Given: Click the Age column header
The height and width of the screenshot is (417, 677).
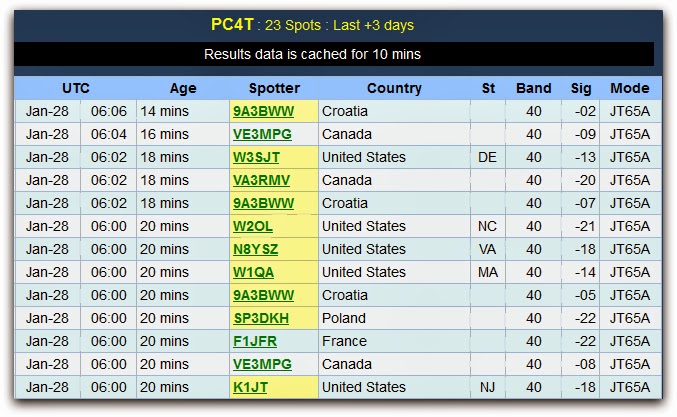Looking at the screenshot, I should tap(183, 88).
